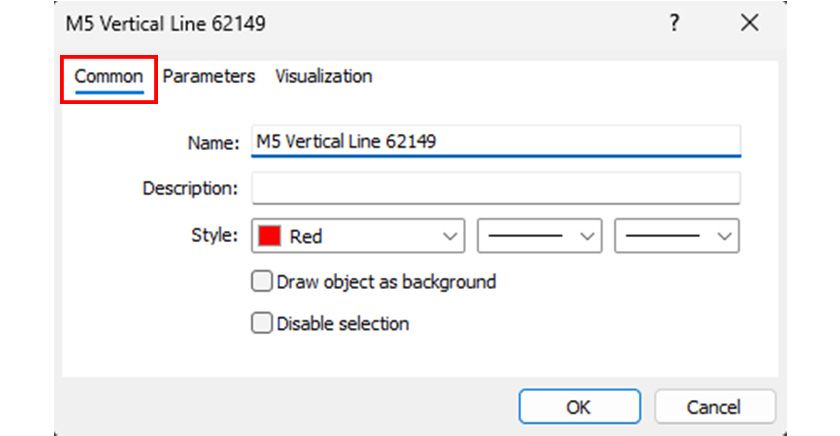Open the line style dropdown
The width and height of the screenshot is (840, 436).
click(x=587, y=237)
